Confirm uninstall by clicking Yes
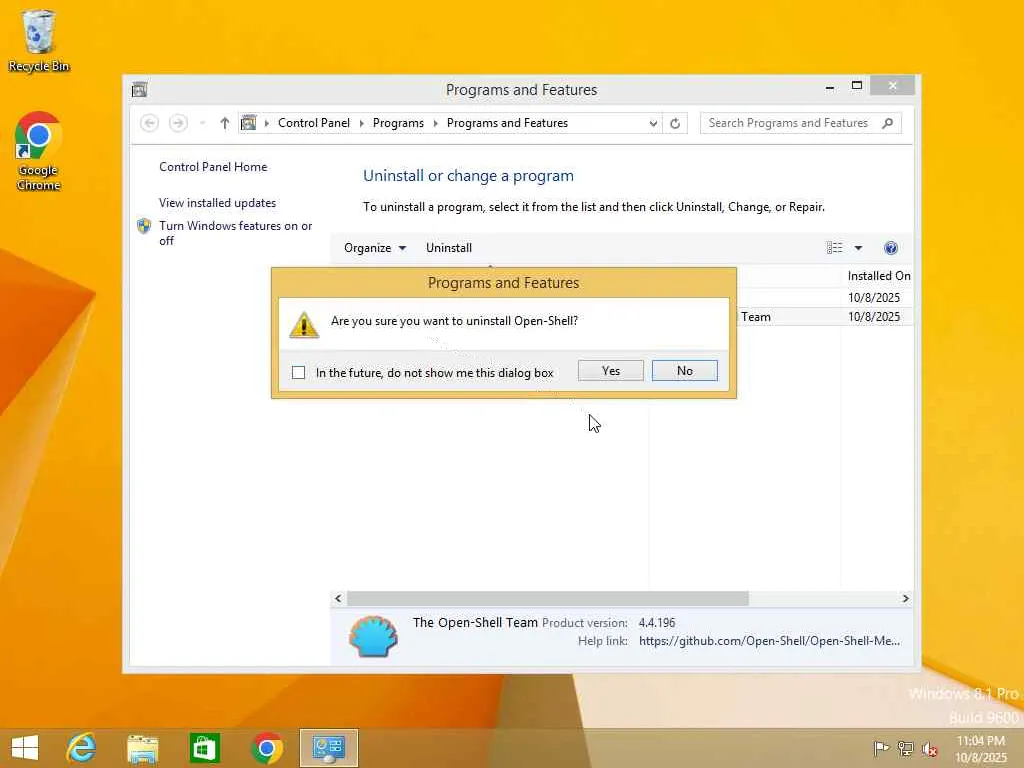1024x768 pixels. pyautogui.click(x=611, y=371)
